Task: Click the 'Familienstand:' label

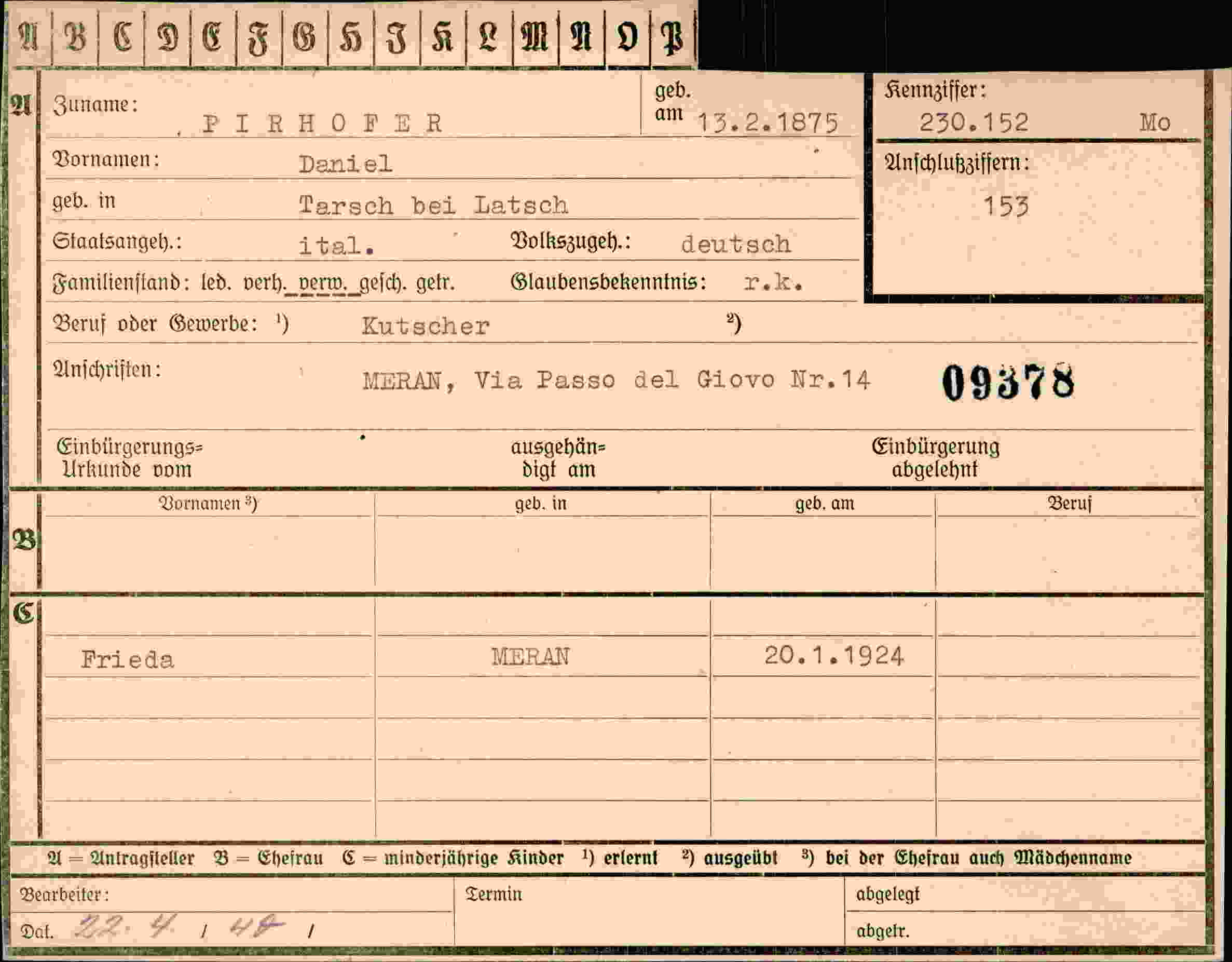Action: click(121, 282)
